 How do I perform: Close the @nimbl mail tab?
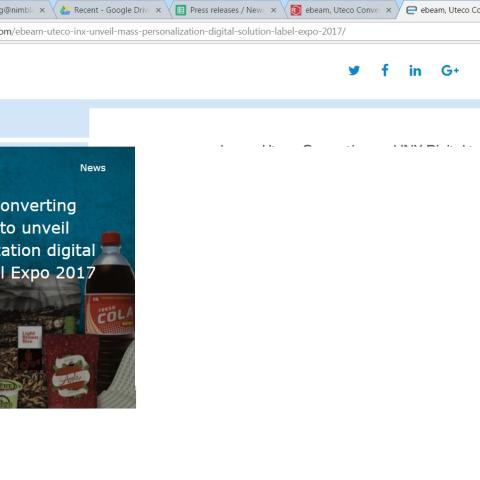[42, 10]
